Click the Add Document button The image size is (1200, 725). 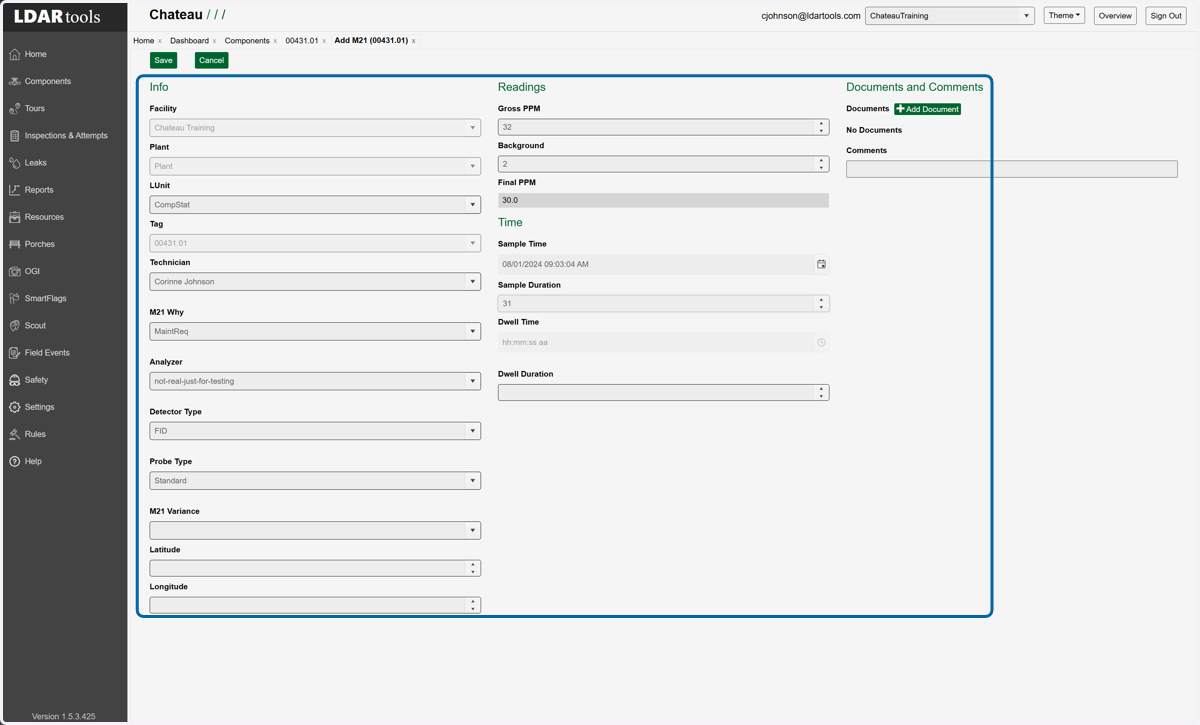click(927, 109)
